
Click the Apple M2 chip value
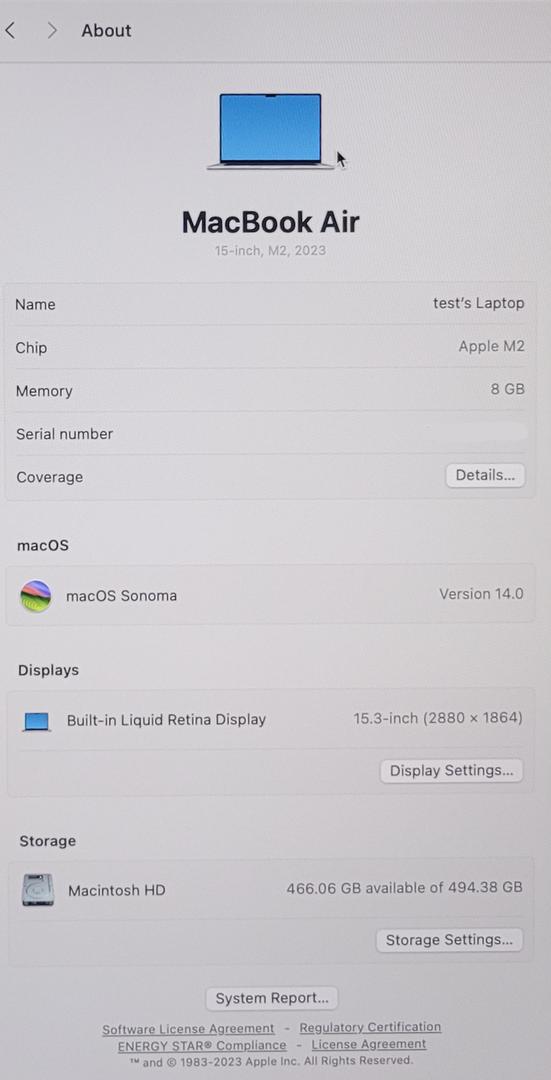(x=492, y=346)
